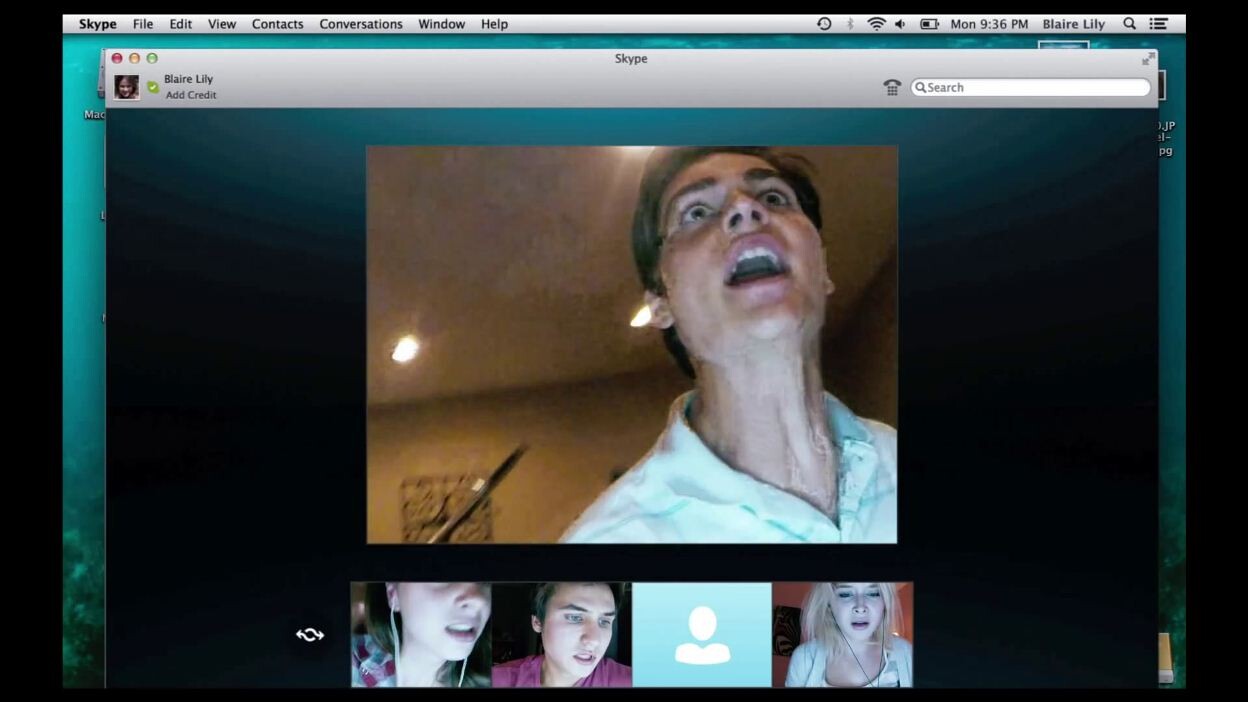
Task: Click the Wi-Fi status icon
Action: pyautogui.click(x=876, y=24)
